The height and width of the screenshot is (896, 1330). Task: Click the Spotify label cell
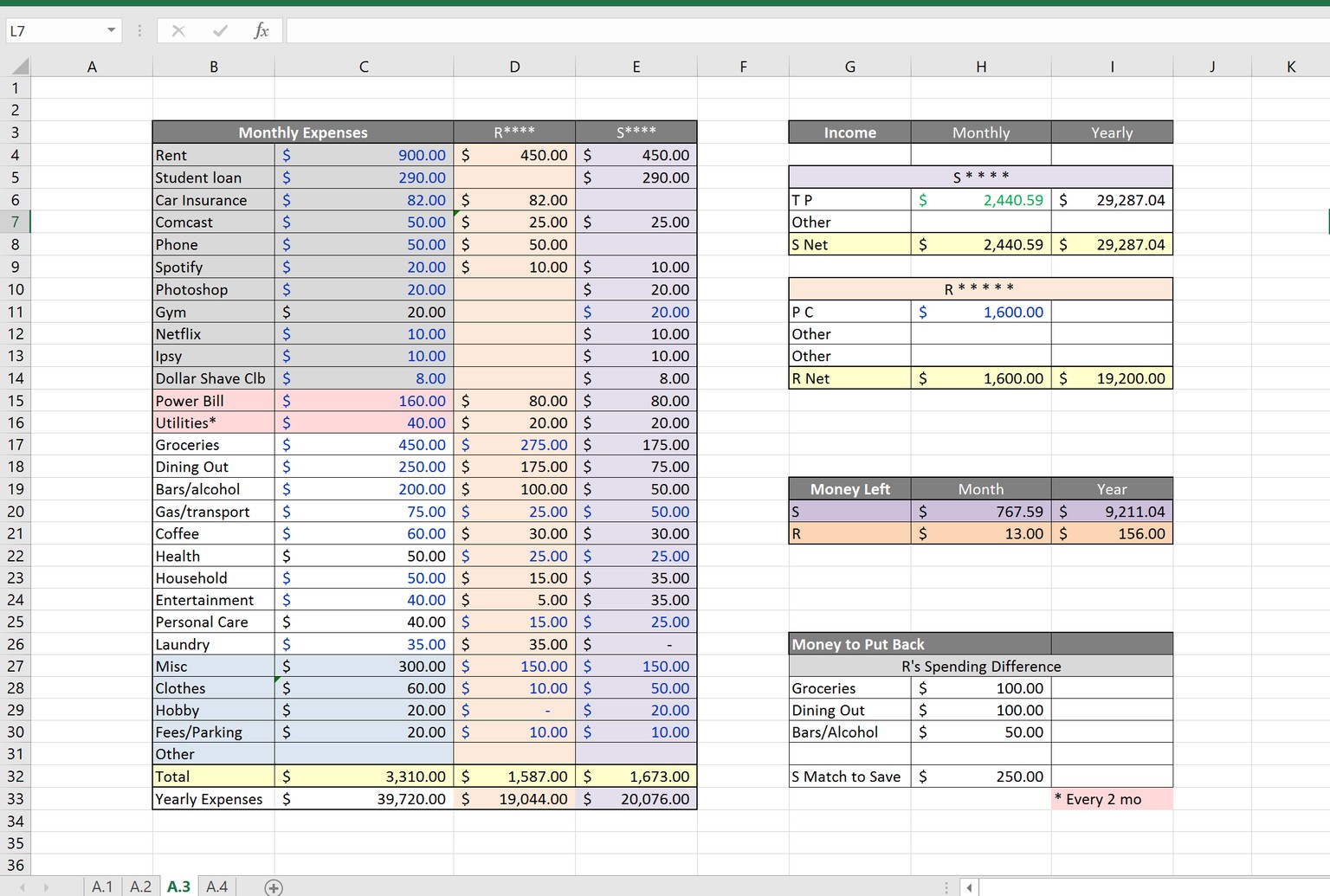click(214, 267)
